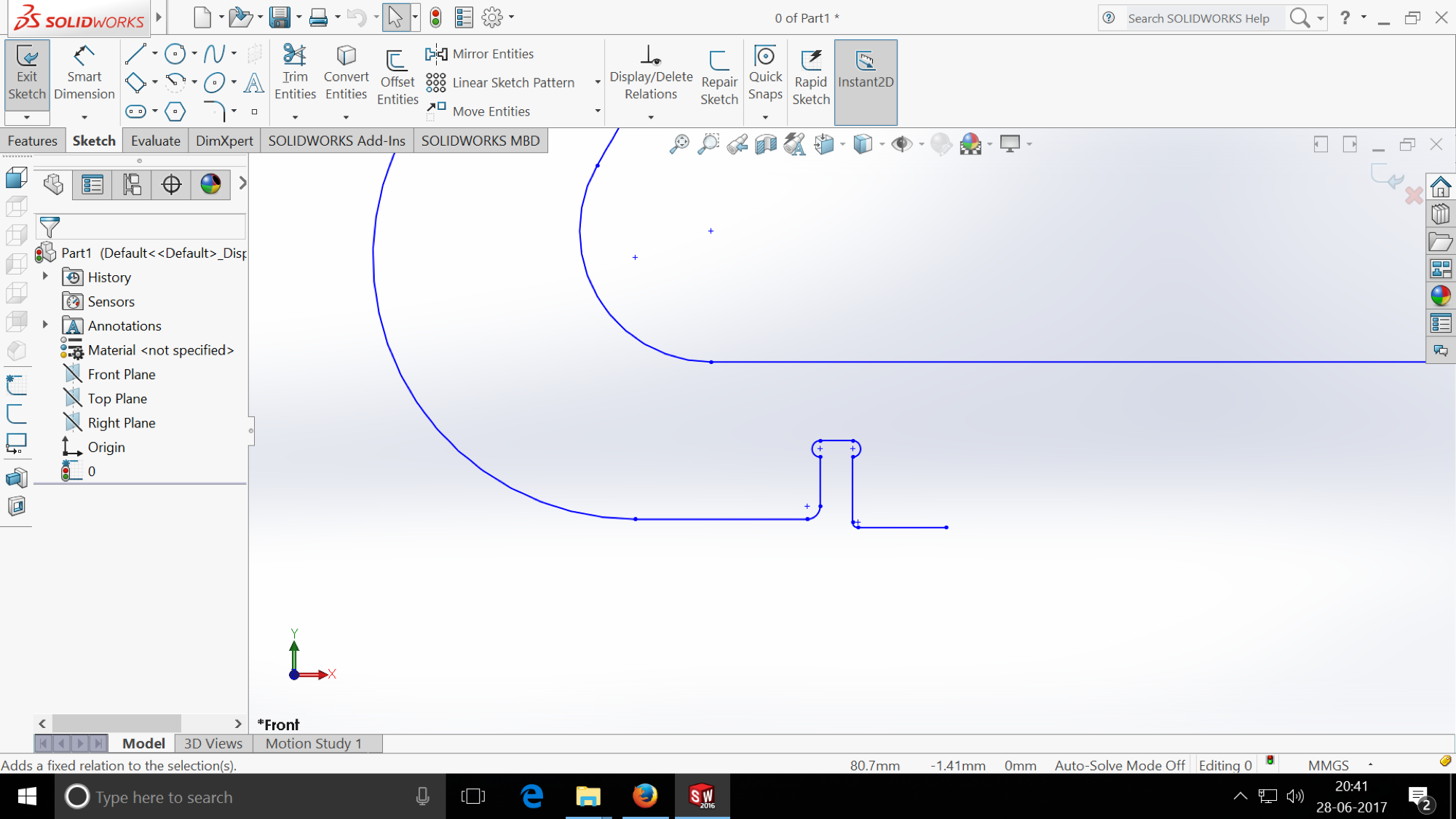1456x819 pixels.
Task: Open the DimXpertManager tab icon
Action: (x=171, y=185)
